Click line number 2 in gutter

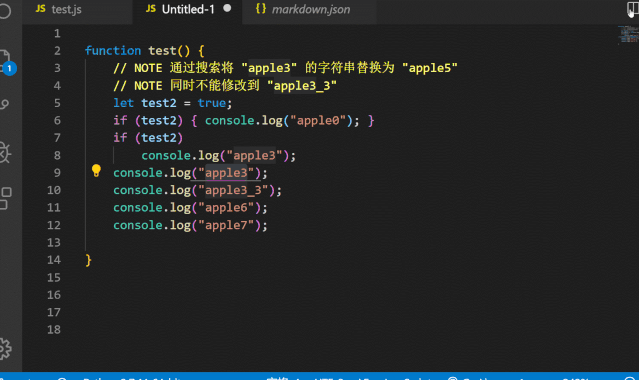pos(57,51)
